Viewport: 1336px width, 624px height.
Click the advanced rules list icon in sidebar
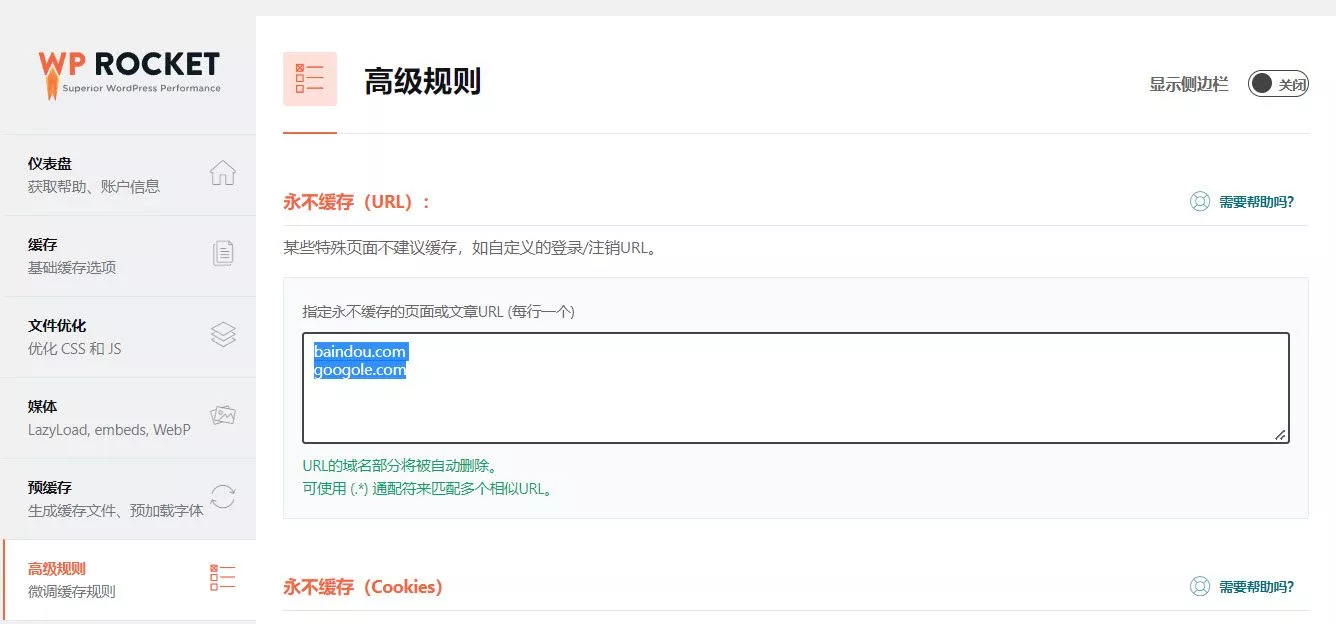tap(223, 578)
